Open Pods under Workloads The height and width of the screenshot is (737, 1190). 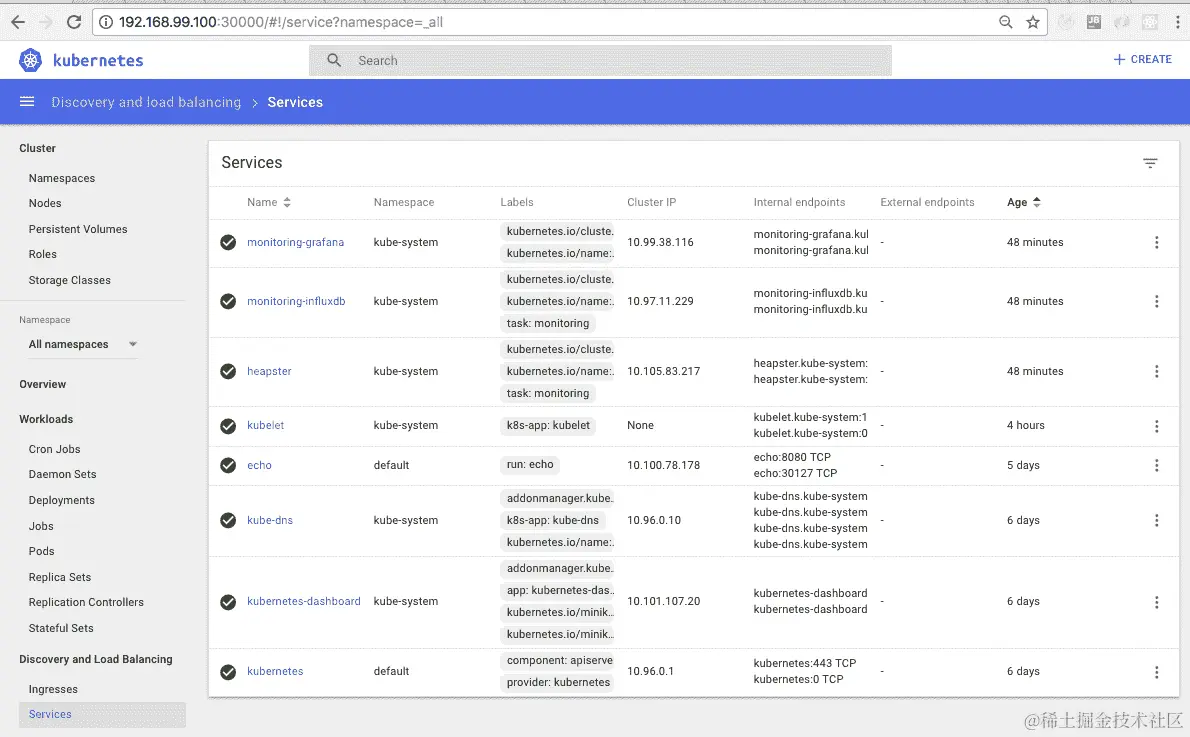[41, 551]
